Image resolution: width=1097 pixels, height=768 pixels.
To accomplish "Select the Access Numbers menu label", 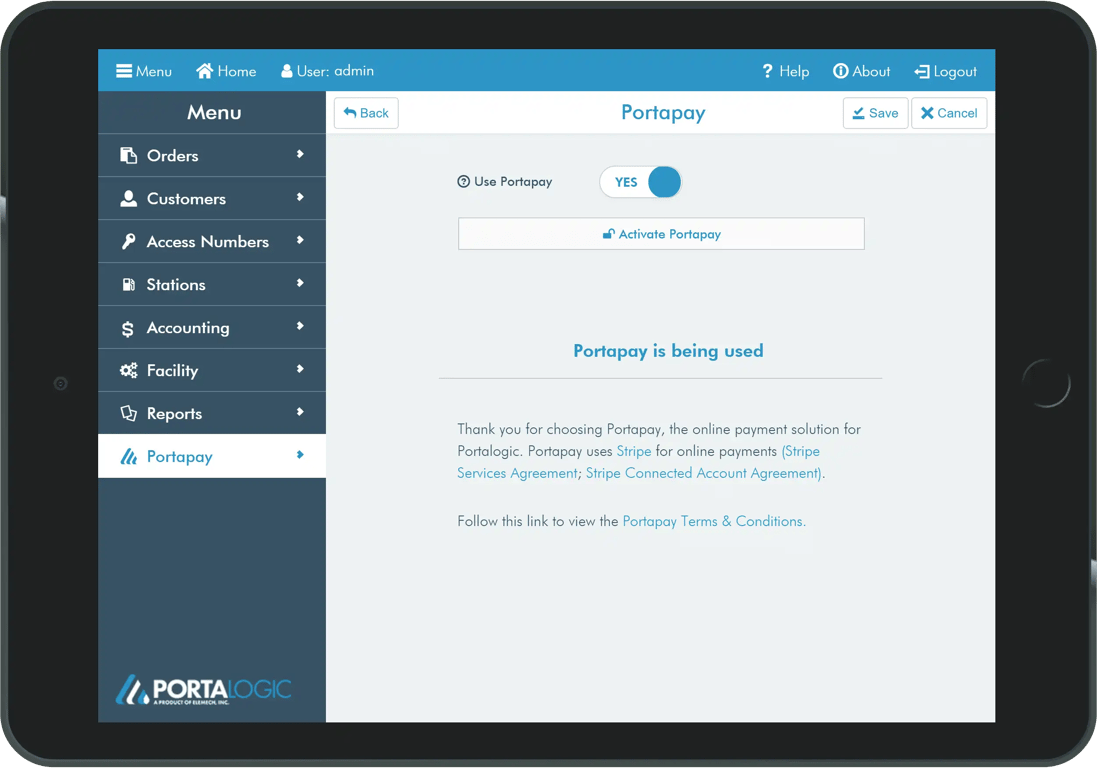I will (208, 241).
